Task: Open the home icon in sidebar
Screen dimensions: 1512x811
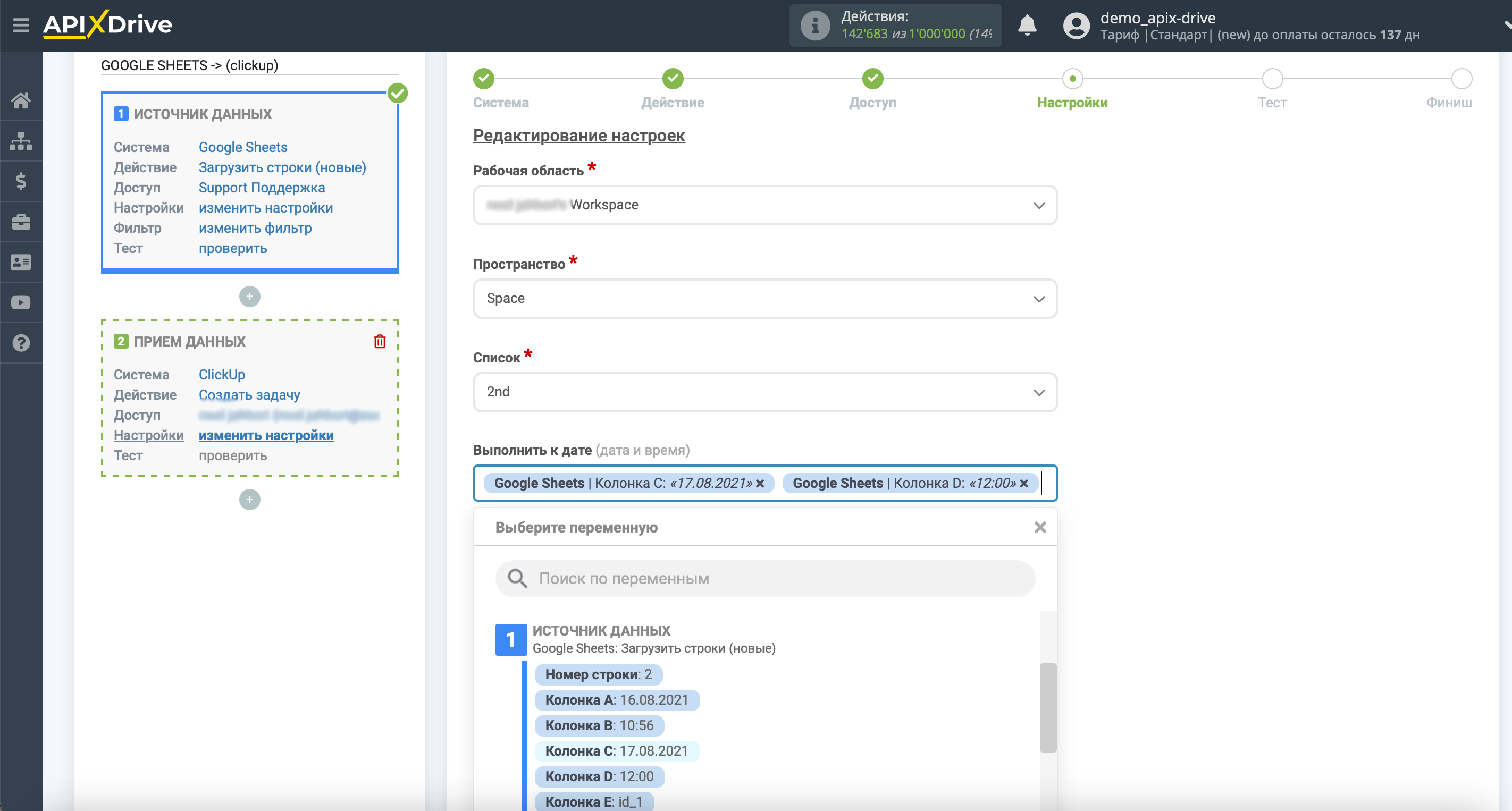Action: pyautogui.click(x=21, y=100)
